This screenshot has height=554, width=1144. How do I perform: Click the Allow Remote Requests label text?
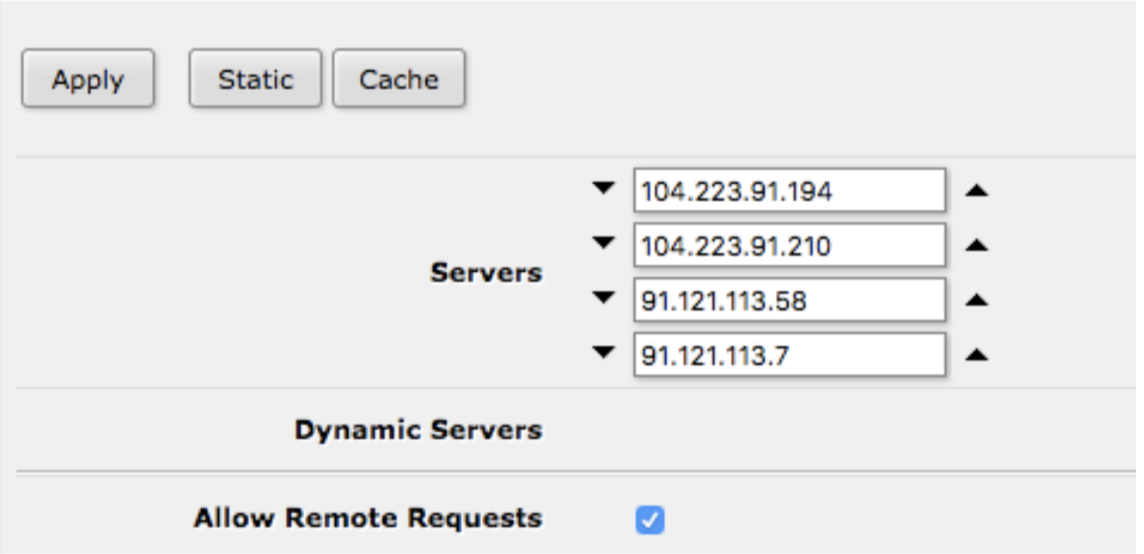(368, 518)
